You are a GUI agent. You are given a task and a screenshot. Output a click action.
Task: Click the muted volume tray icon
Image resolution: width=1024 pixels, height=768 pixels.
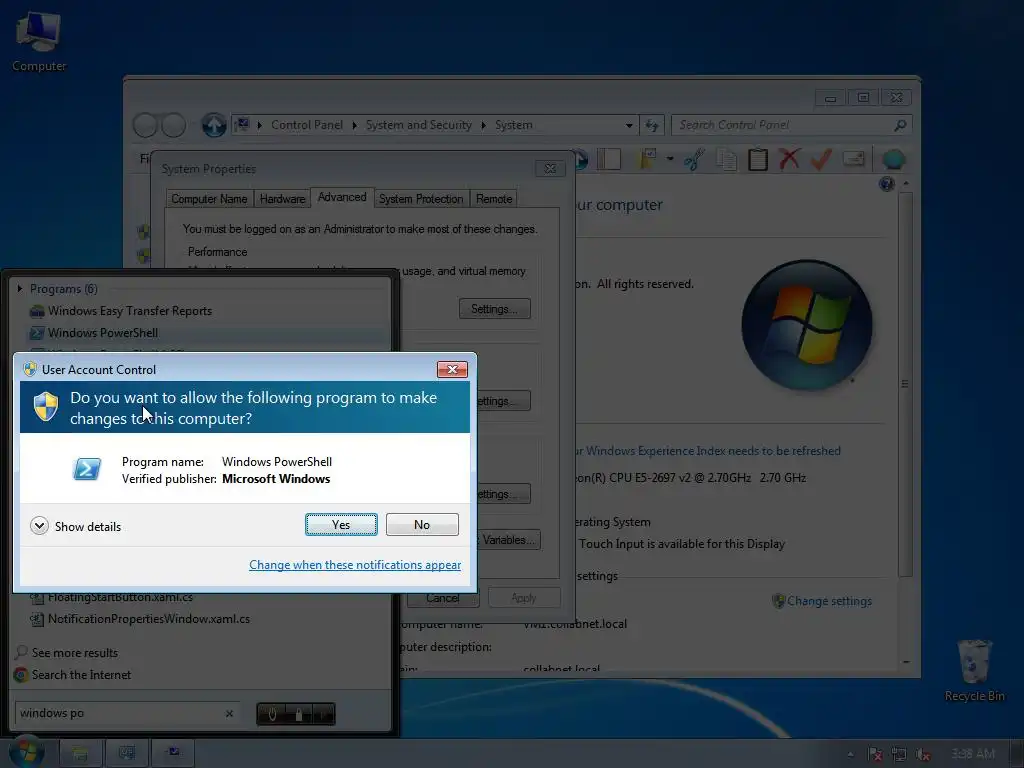pos(922,754)
